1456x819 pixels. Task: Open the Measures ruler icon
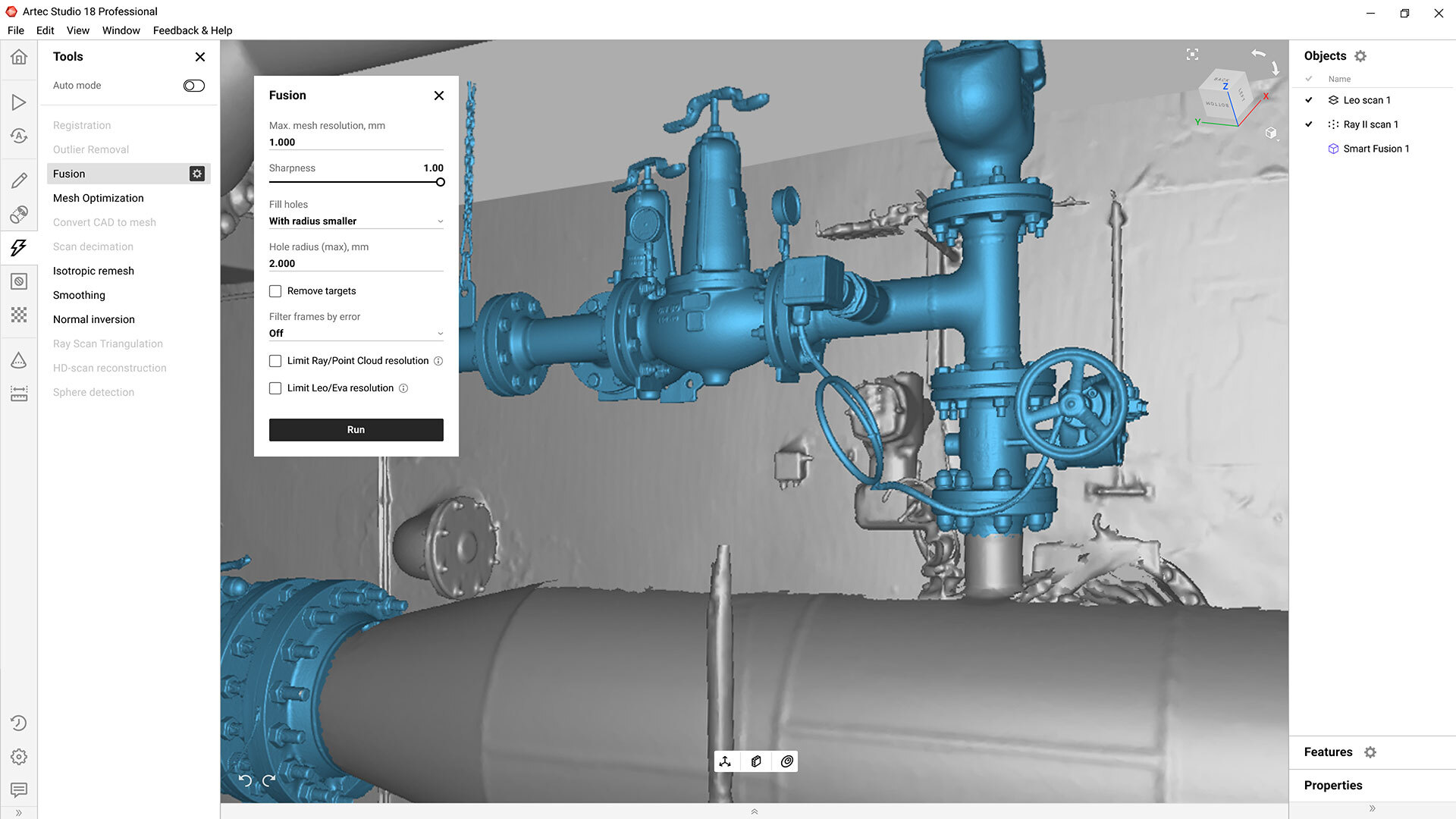(x=19, y=394)
